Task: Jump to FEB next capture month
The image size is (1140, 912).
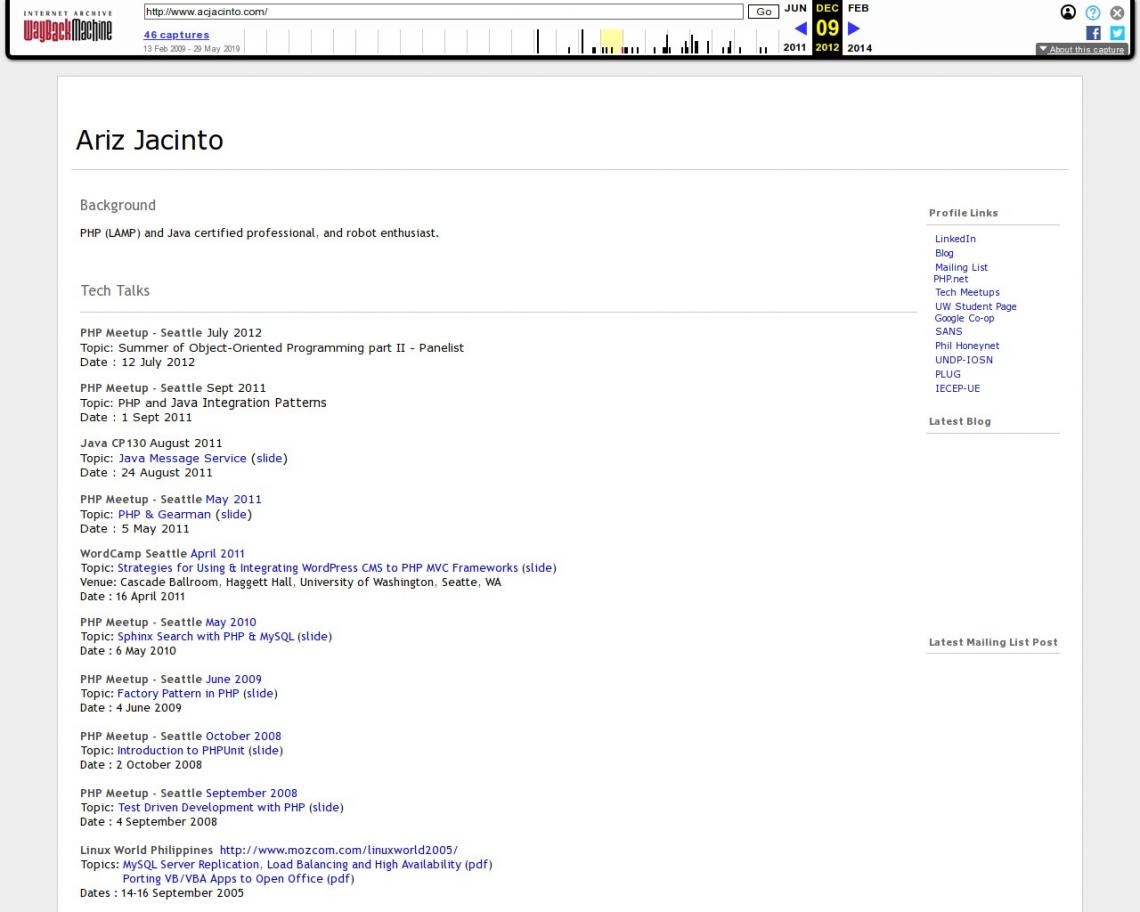Action: [x=859, y=8]
